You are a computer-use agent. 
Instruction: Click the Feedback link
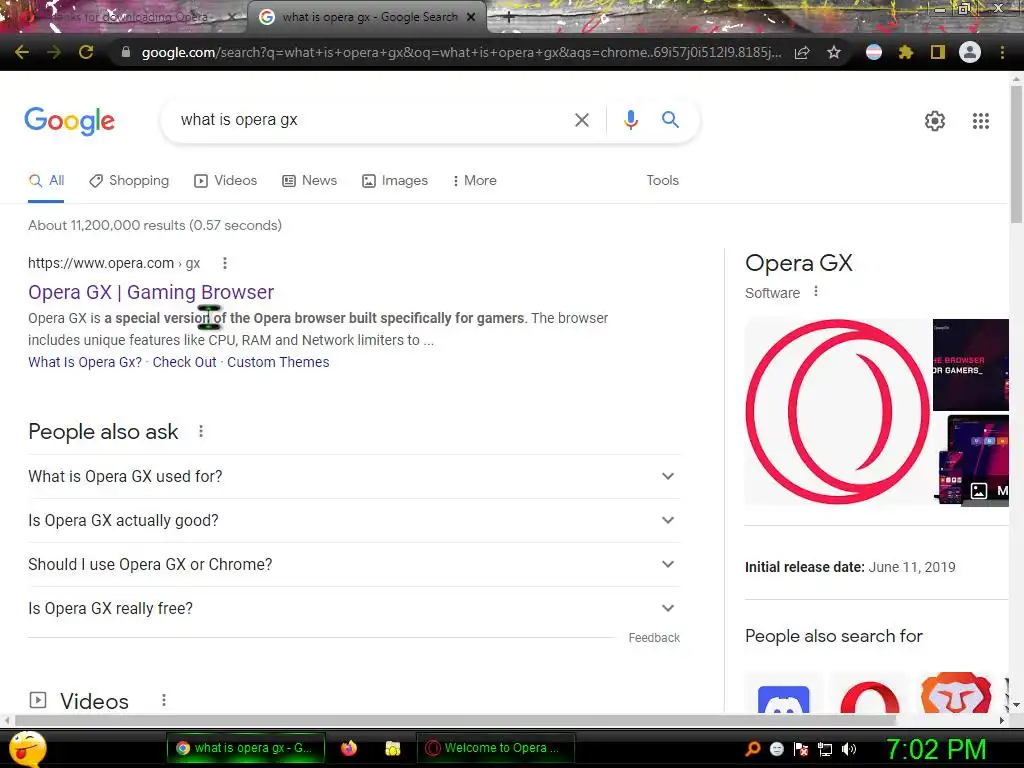click(654, 638)
